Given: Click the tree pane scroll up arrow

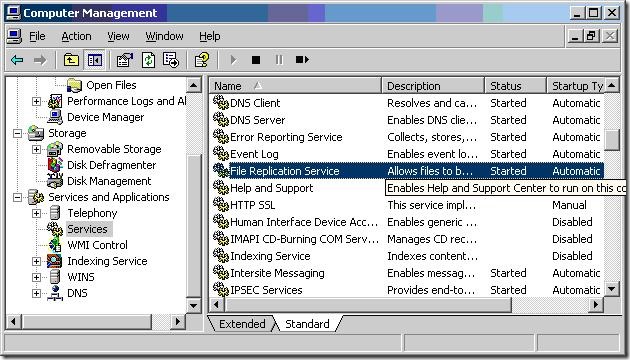Looking at the screenshot, I should tap(194, 85).
